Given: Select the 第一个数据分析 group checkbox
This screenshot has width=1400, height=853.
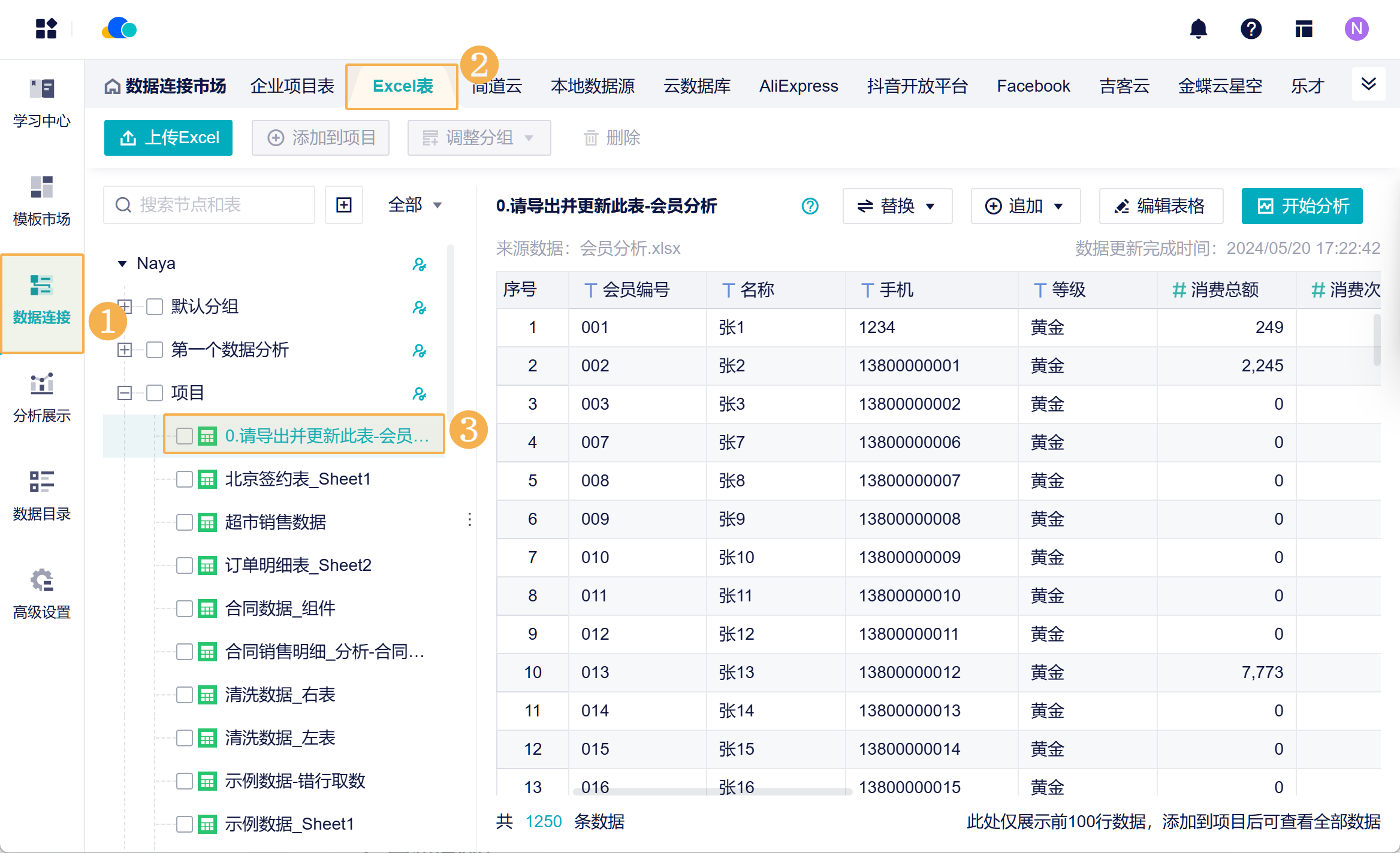Looking at the screenshot, I should [155, 350].
